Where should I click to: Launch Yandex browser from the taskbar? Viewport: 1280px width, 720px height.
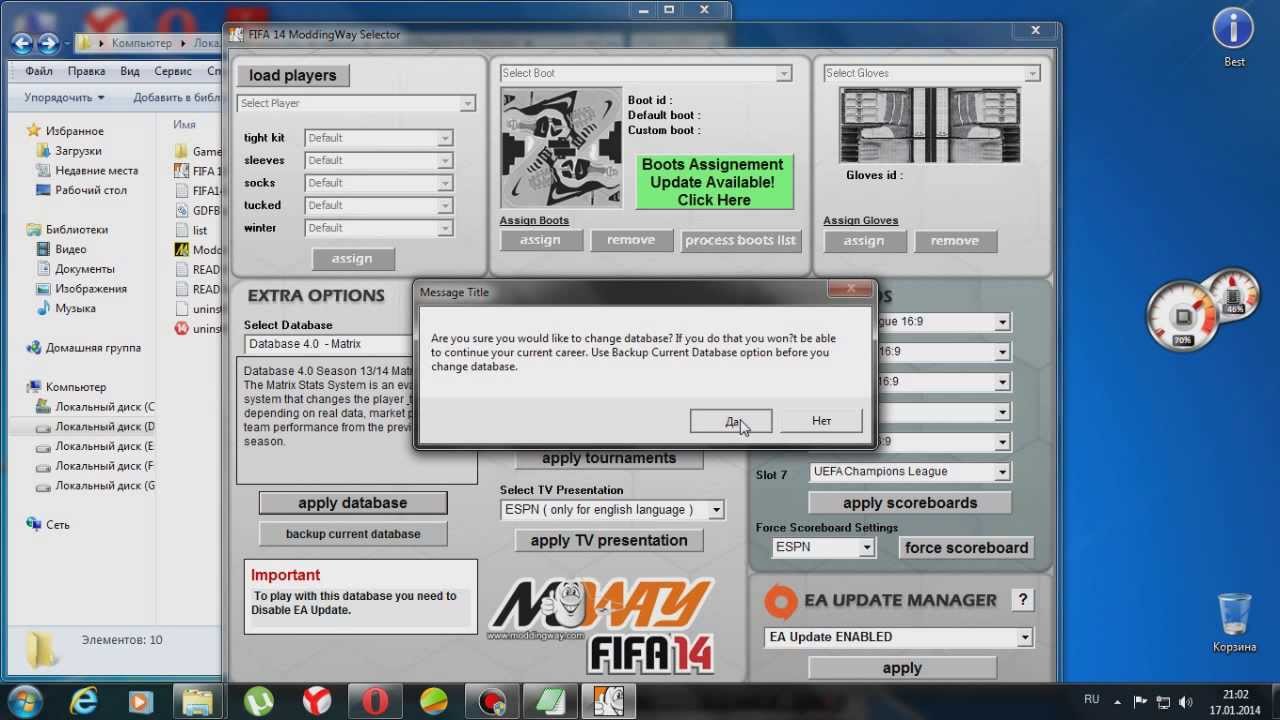point(317,701)
